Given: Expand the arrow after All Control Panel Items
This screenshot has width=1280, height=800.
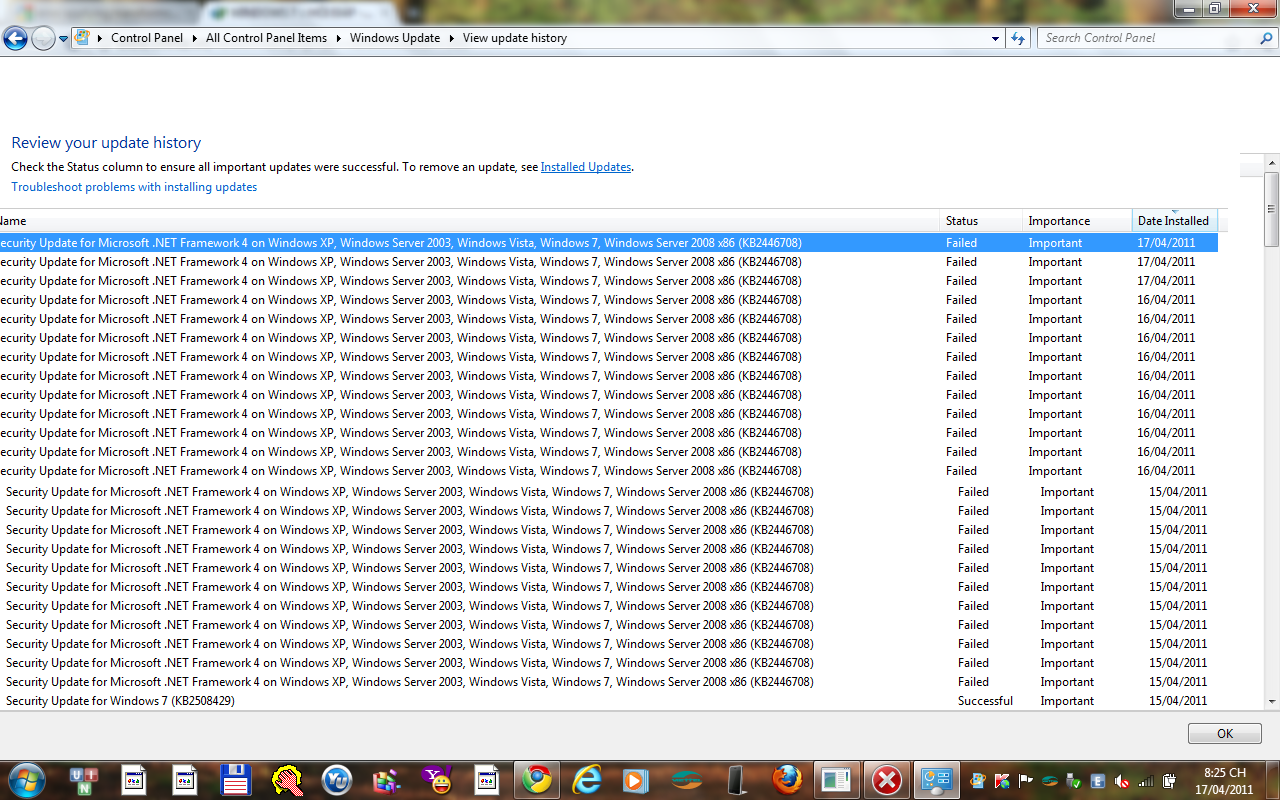Looking at the screenshot, I should (339, 38).
